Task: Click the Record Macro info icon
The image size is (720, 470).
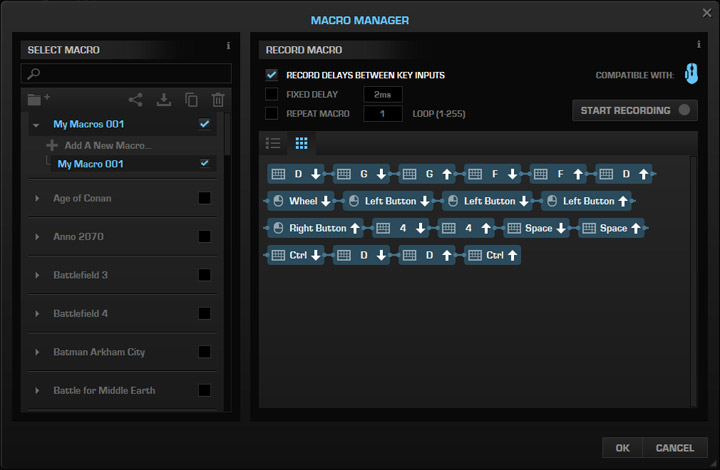Action: (698, 45)
